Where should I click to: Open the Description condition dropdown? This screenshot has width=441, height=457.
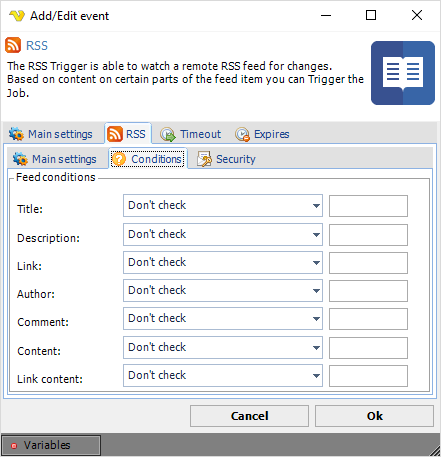[223, 235]
